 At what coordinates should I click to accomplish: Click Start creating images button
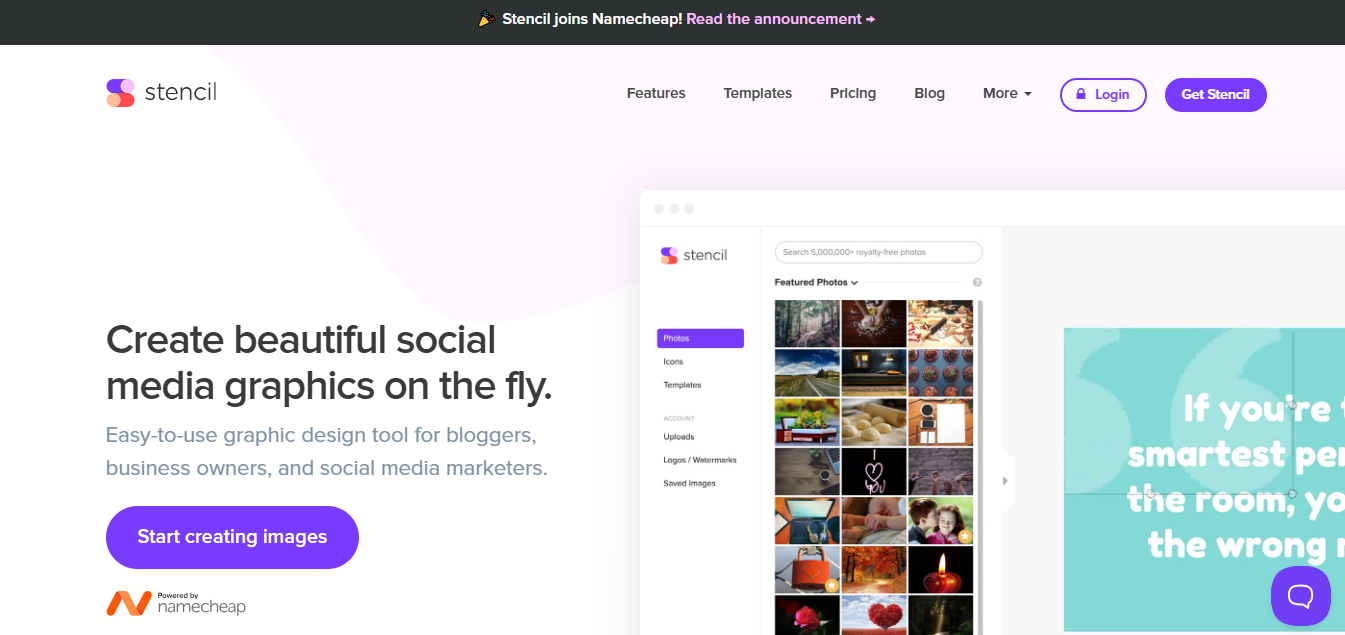232,537
